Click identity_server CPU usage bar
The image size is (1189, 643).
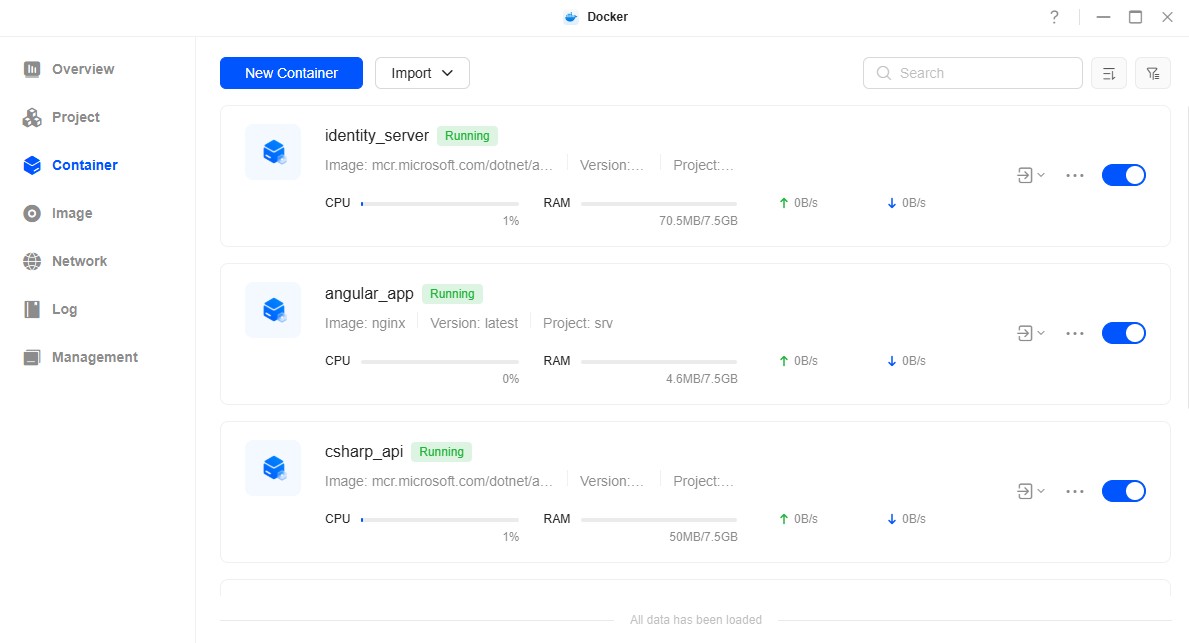point(440,203)
